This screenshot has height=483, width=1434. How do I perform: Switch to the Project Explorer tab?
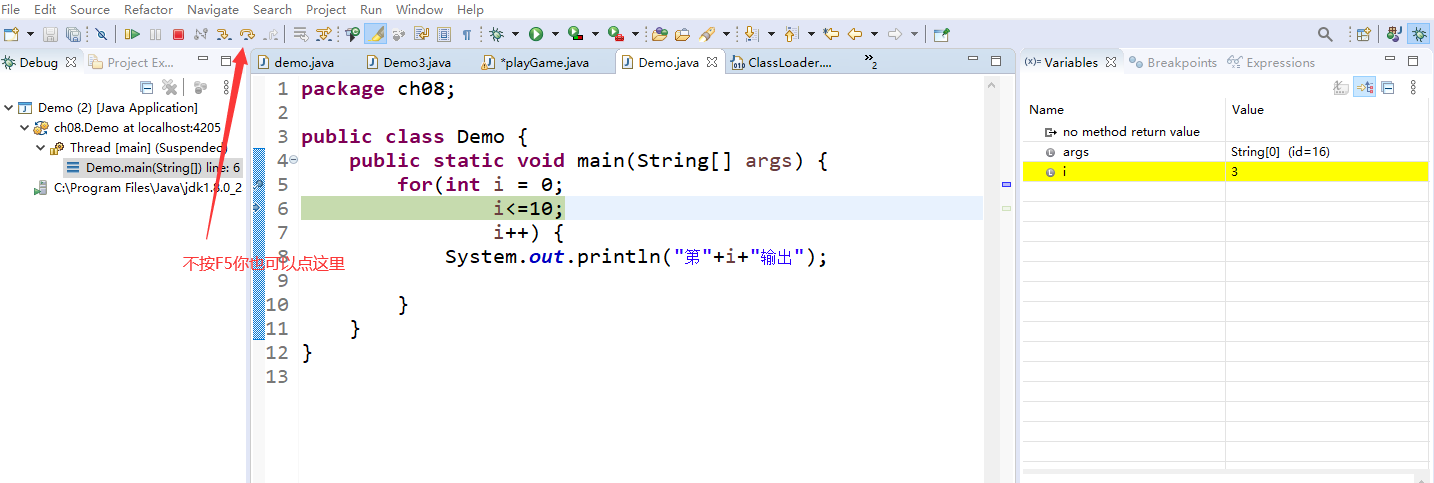[x=131, y=62]
